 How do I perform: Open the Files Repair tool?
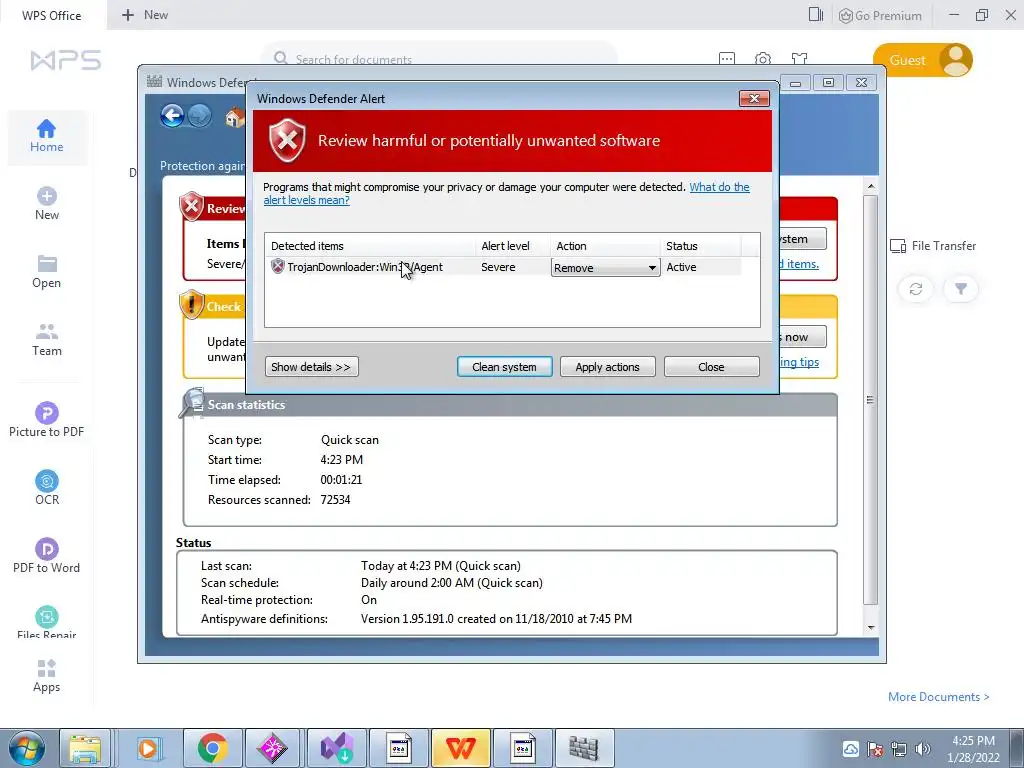pos(46,622)
